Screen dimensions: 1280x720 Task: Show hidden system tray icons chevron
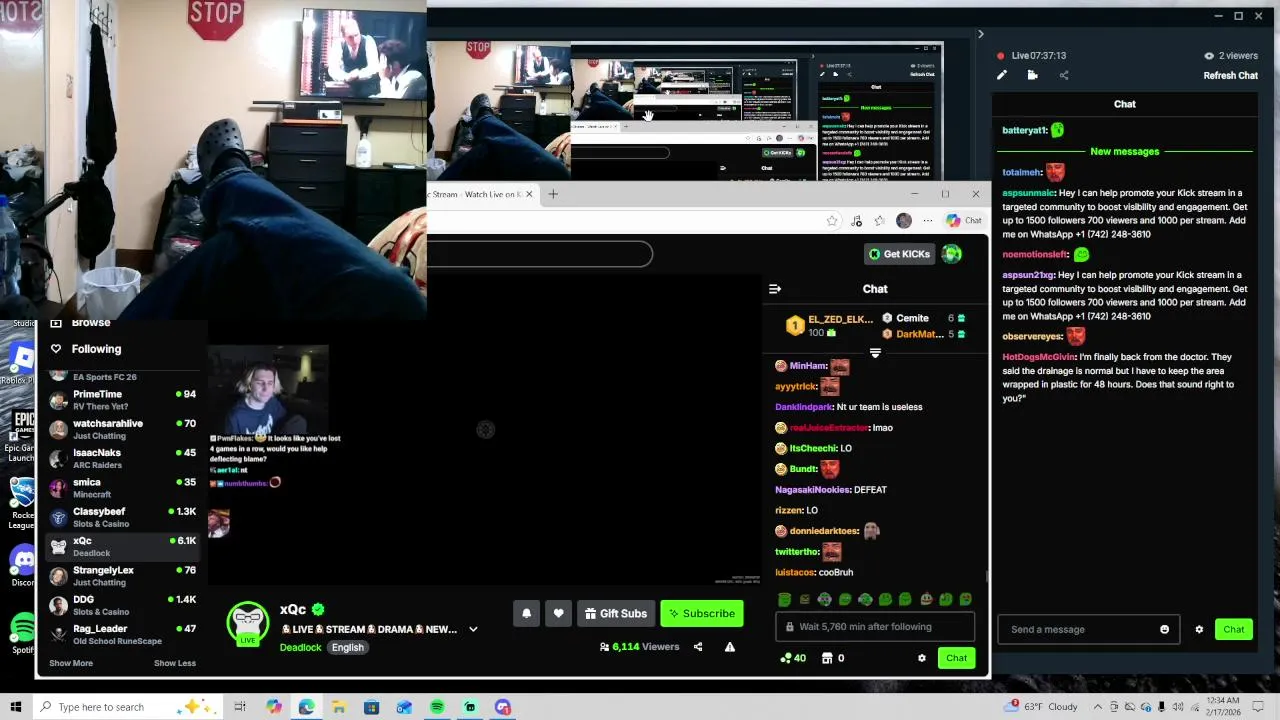(x=1097, y=707)
